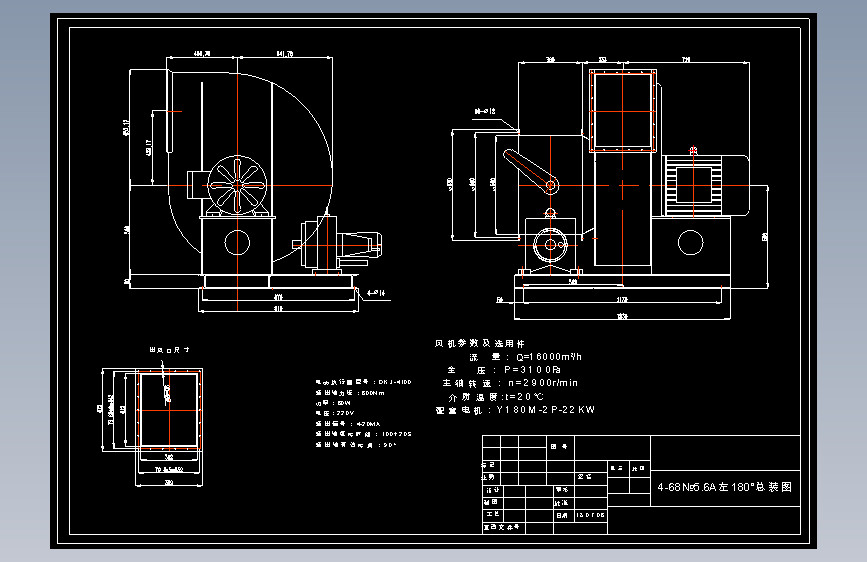Image resolution: width=867 pixels, height=562 pixels.
Task: Select the actuator model text "DKJ-4100"
Action: pos(395,382)
